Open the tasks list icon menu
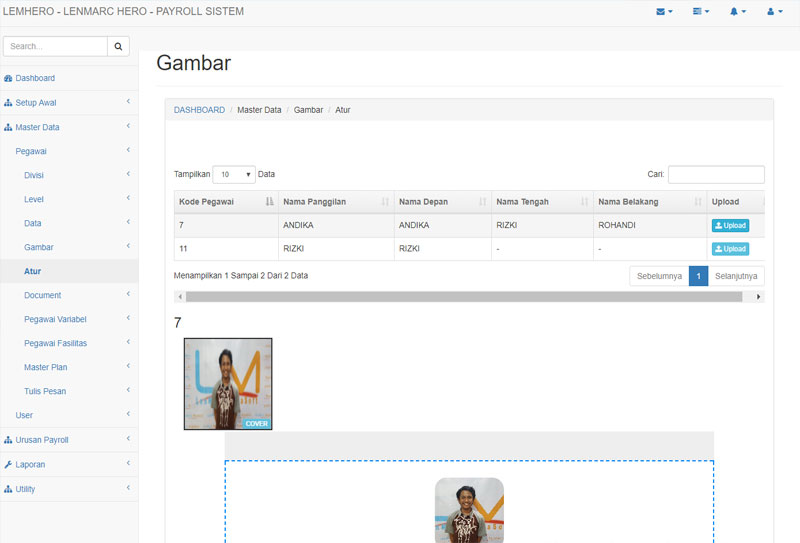 701,11
